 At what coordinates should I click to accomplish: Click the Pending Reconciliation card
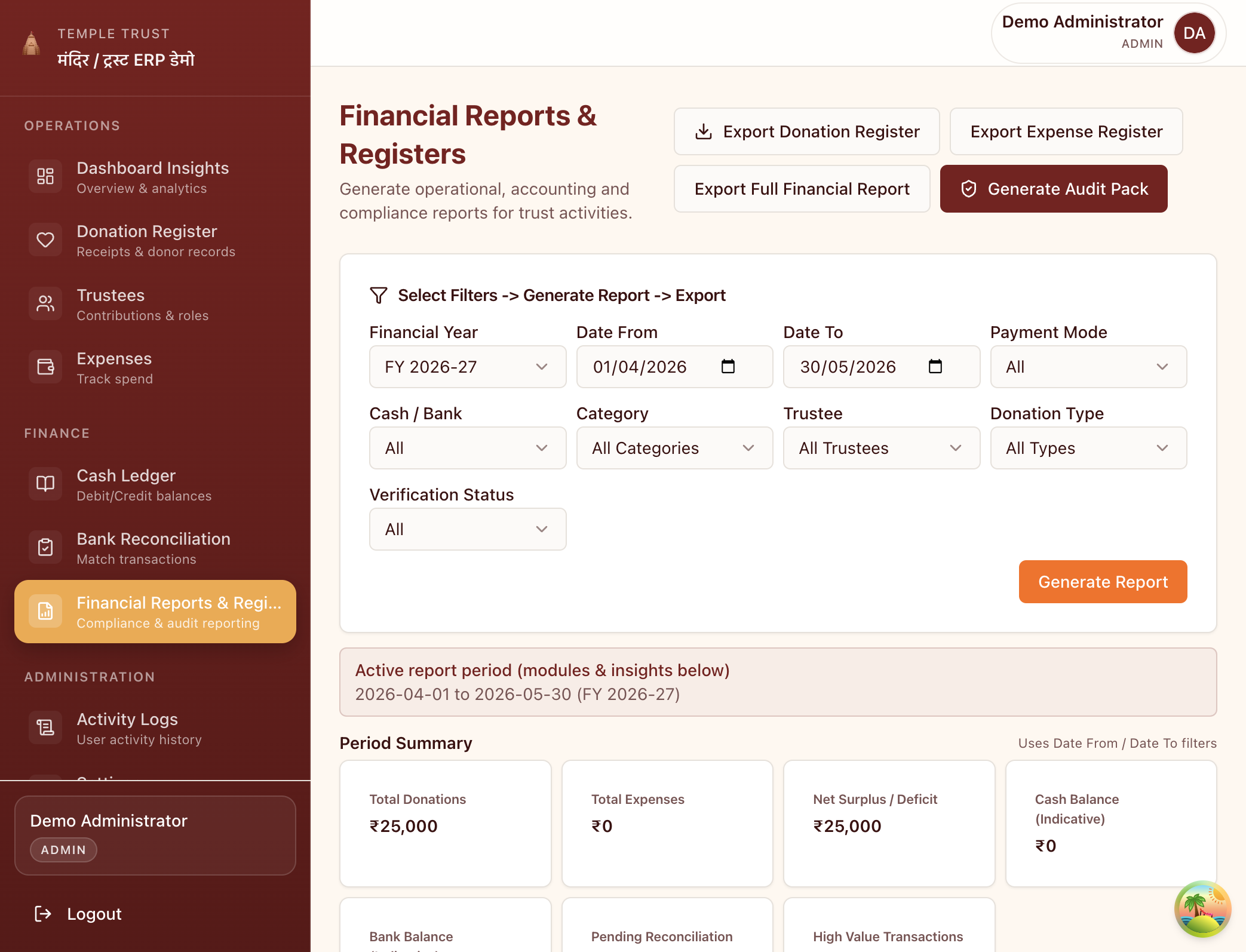(667, 925)
